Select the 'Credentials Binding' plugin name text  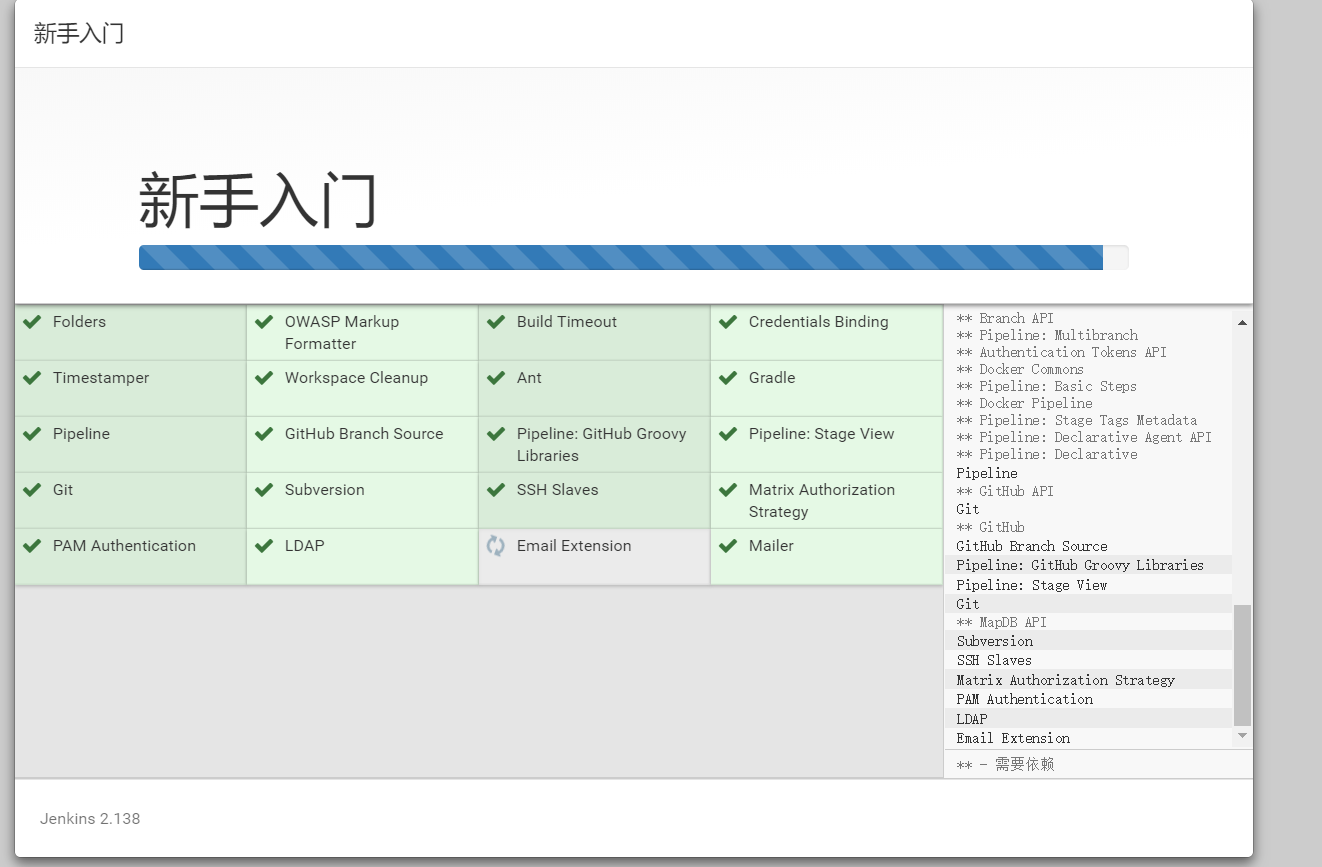click(x=819, y=322)
